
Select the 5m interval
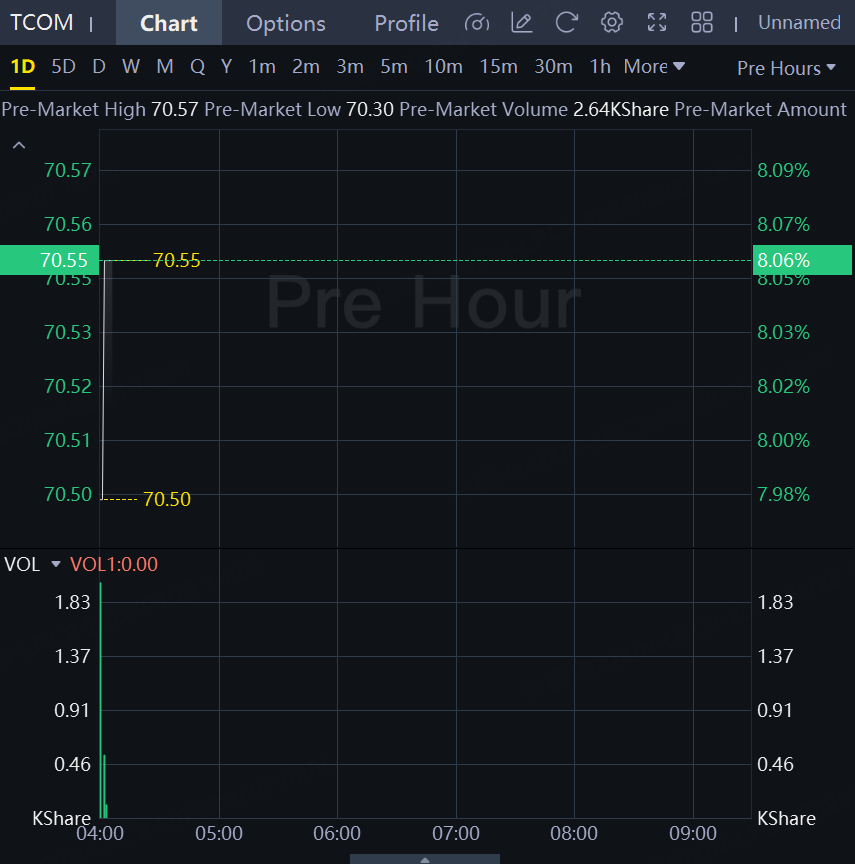coord(394,67)
